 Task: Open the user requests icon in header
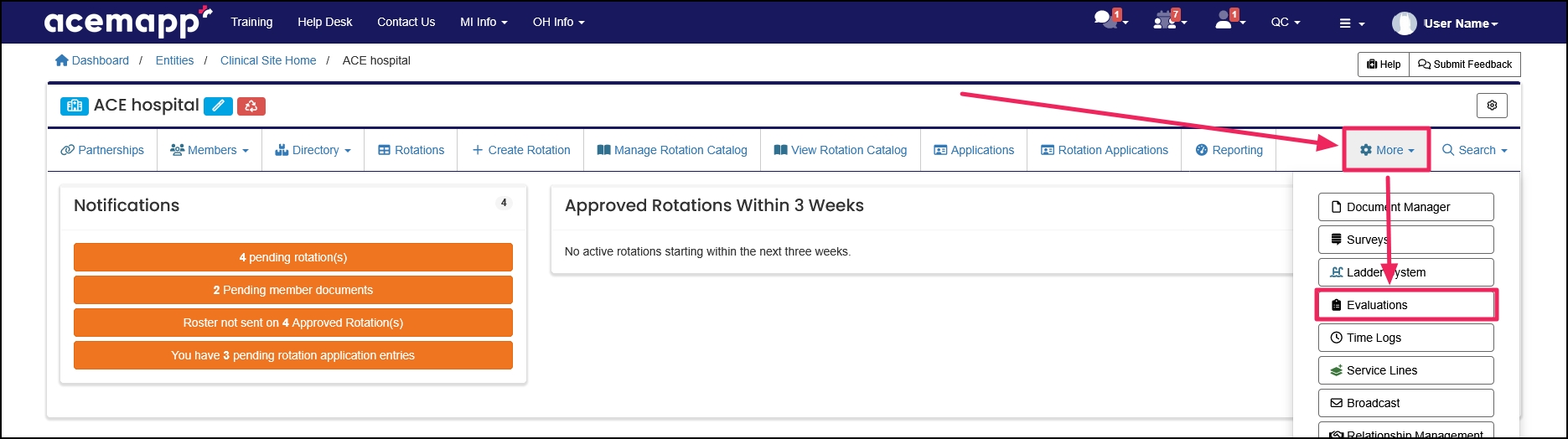(1229, 20)
